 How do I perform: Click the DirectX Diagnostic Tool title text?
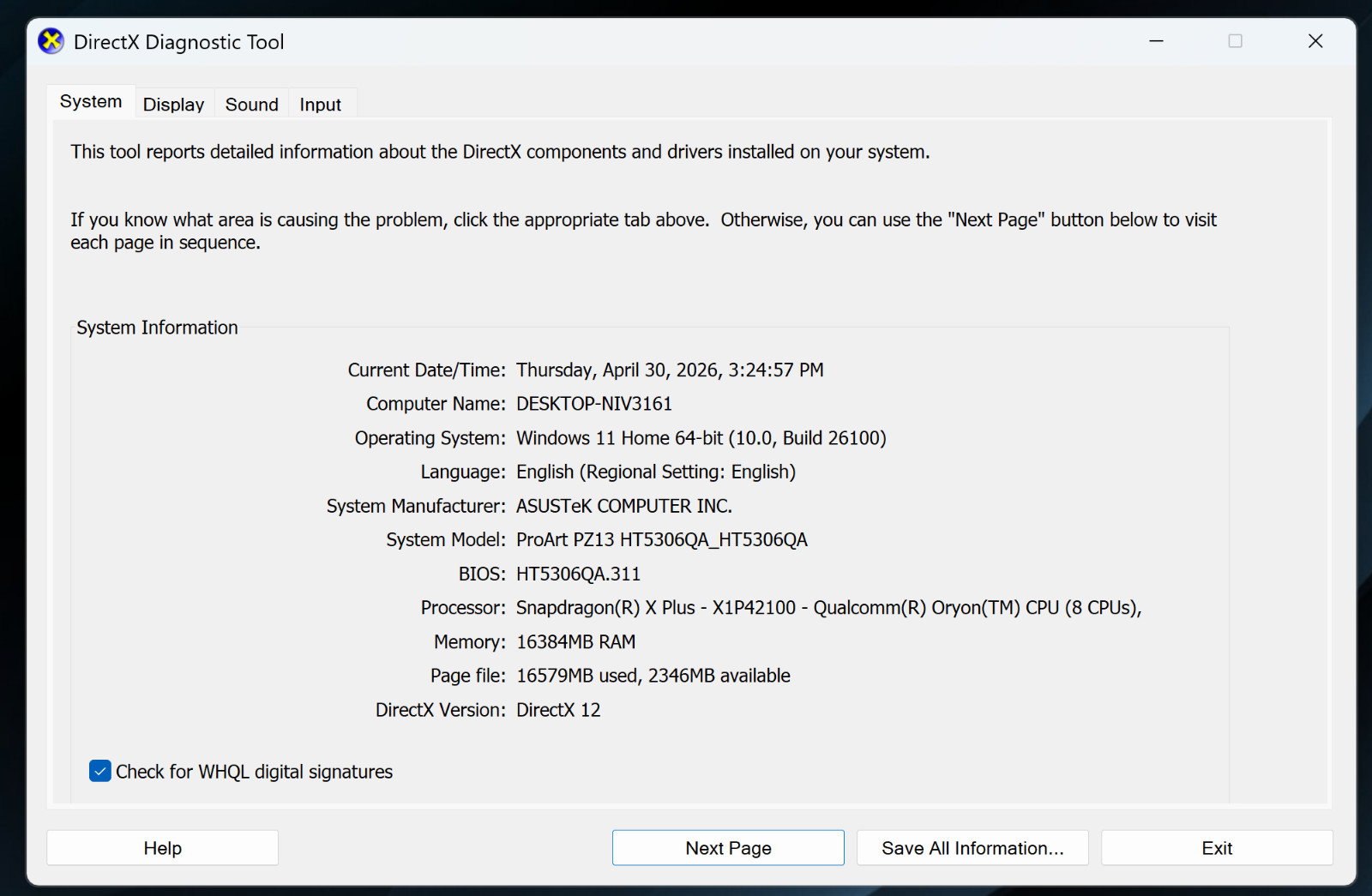pyautogui.click(x=178, y=42)
